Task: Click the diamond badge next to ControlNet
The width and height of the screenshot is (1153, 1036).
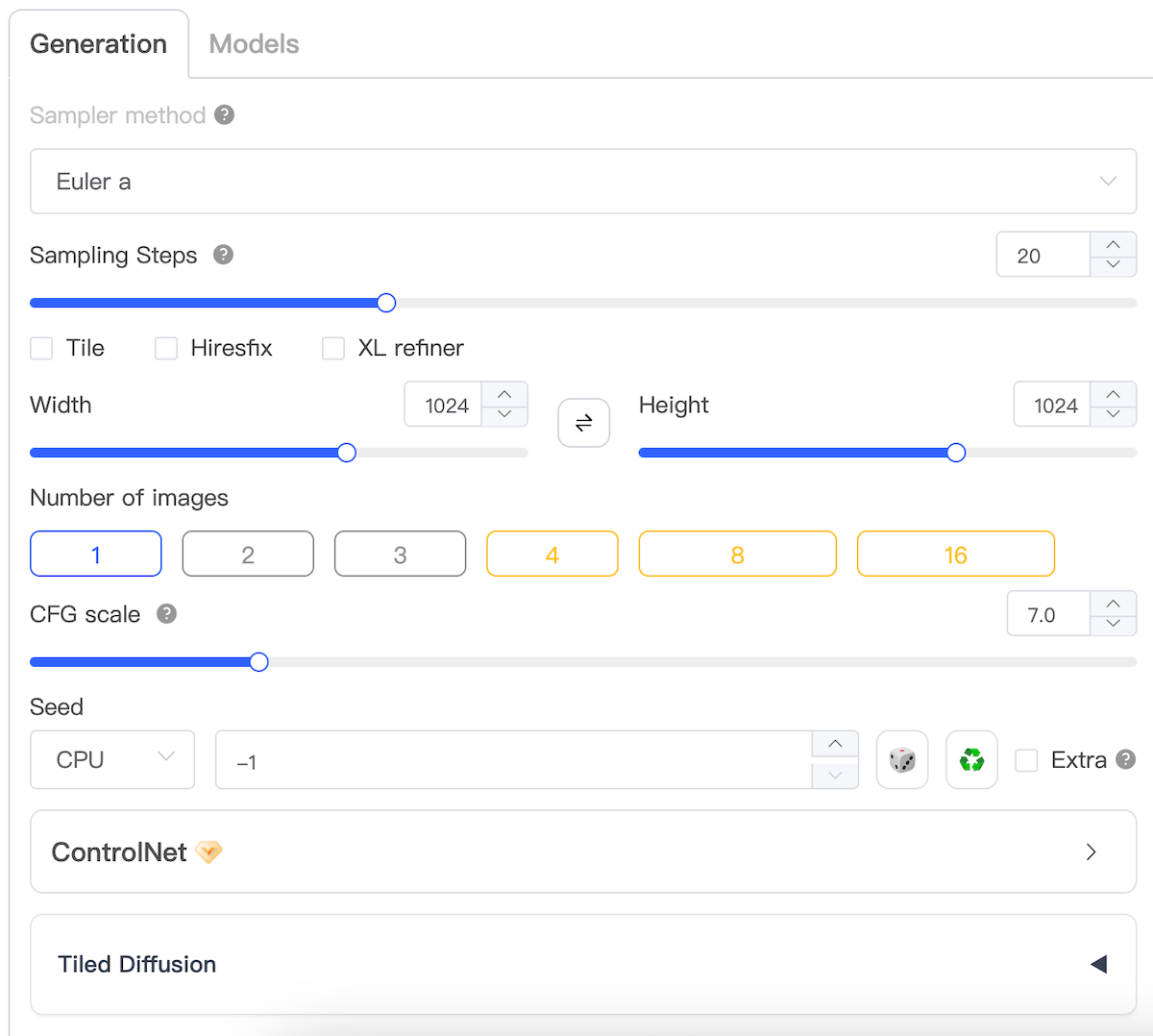Action: tap(210, 851)
